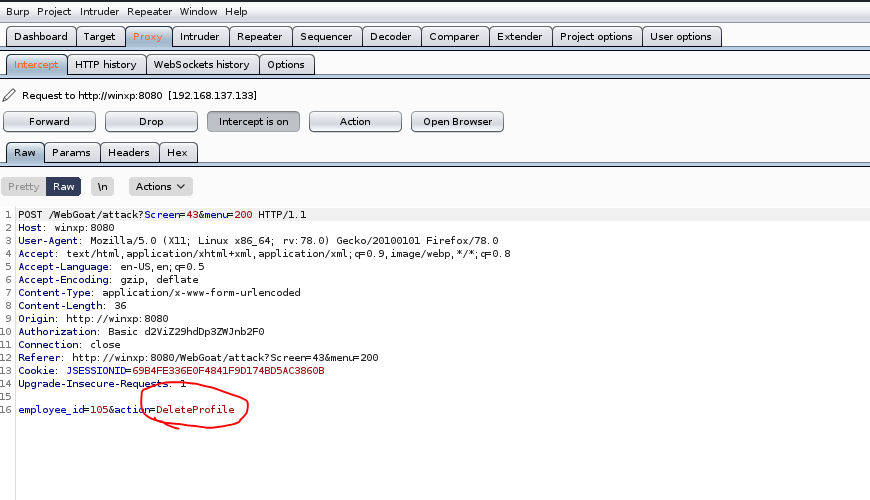The image size is (870, 500).
Task: Click the Referer header line
Action: [x=198, y=358]
